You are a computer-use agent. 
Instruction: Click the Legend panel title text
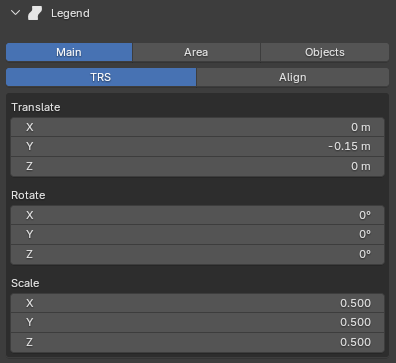[x=70, y=13]
